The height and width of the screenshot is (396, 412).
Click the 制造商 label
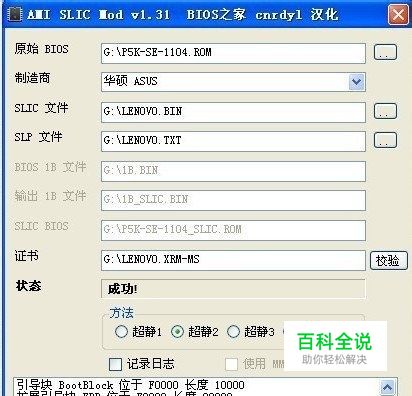[x=32, y=78]
